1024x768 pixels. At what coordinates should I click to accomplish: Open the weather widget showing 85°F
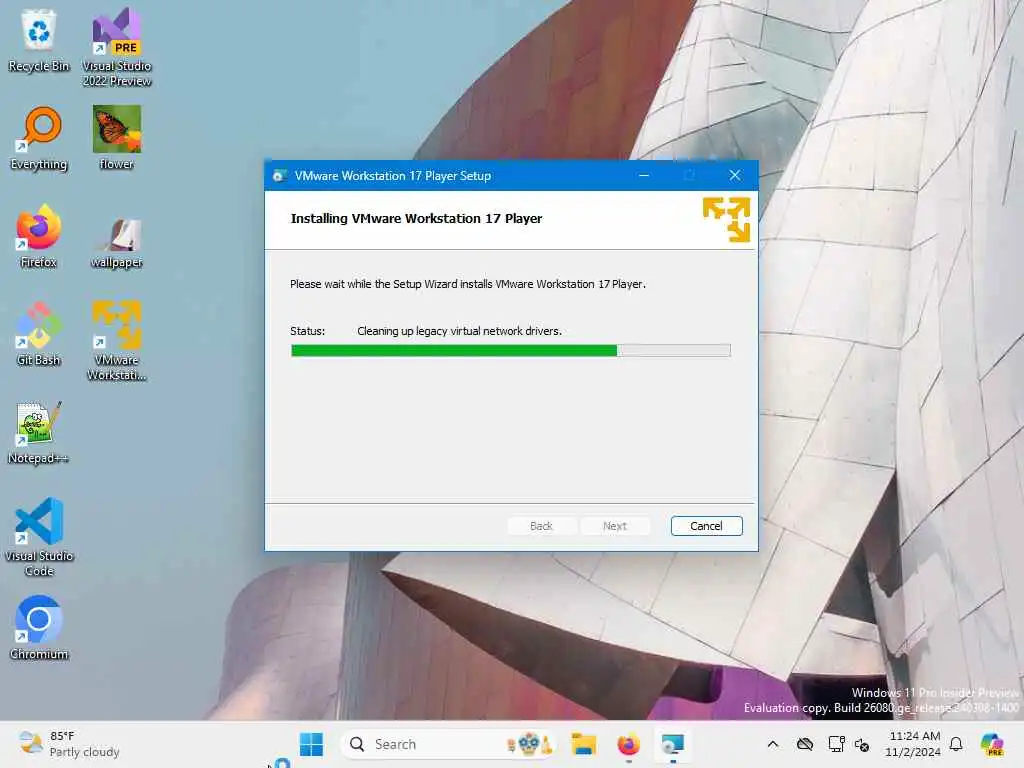(x=69, y=744)
